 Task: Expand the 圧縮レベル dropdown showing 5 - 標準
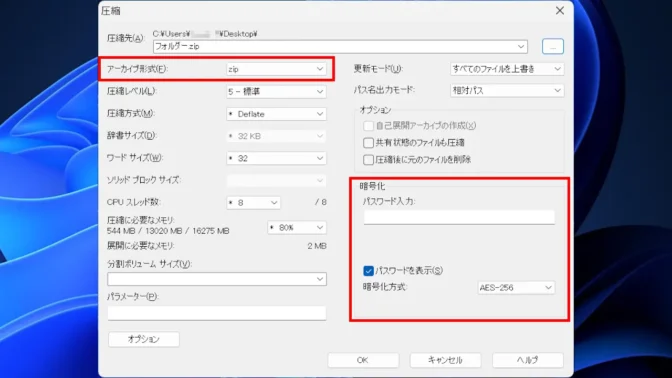click(x=276, y=91)
